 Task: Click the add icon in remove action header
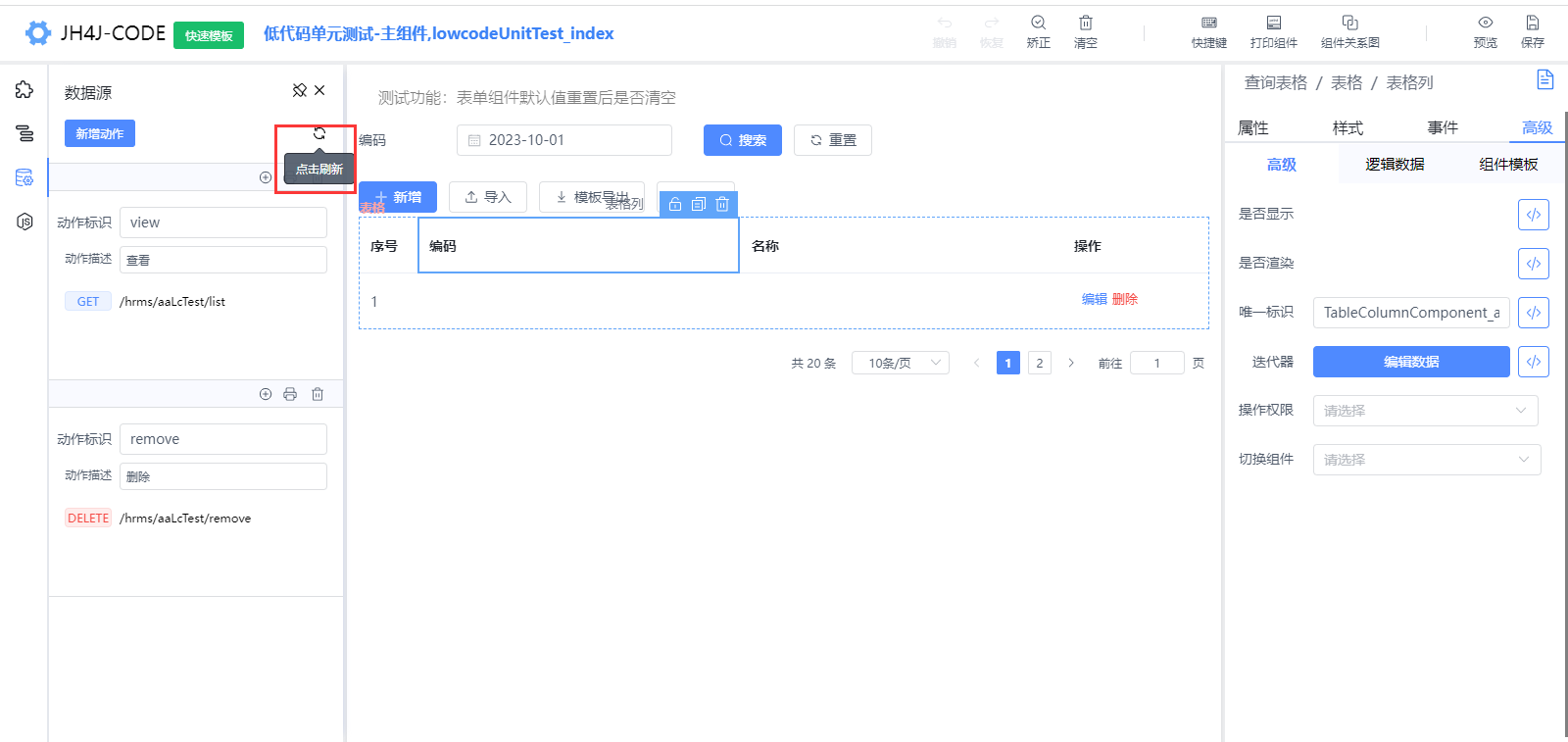pos(266,394)
